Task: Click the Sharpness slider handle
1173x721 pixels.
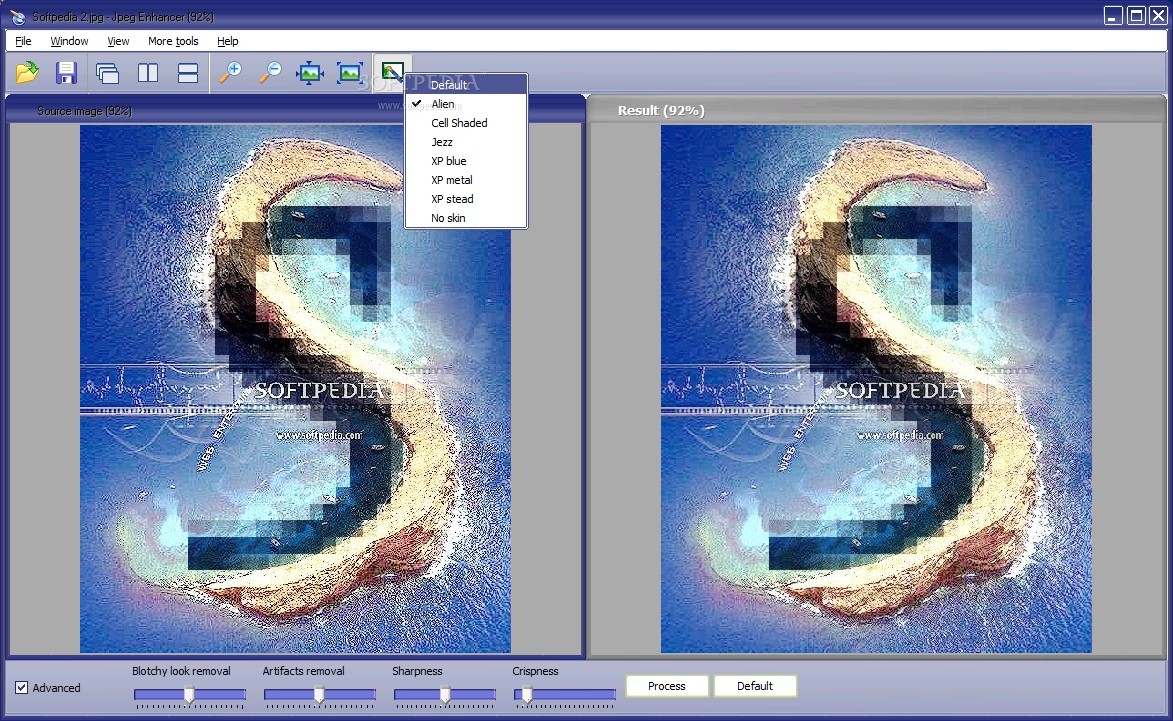Action: pyautogui.click(x=445, y=695)
